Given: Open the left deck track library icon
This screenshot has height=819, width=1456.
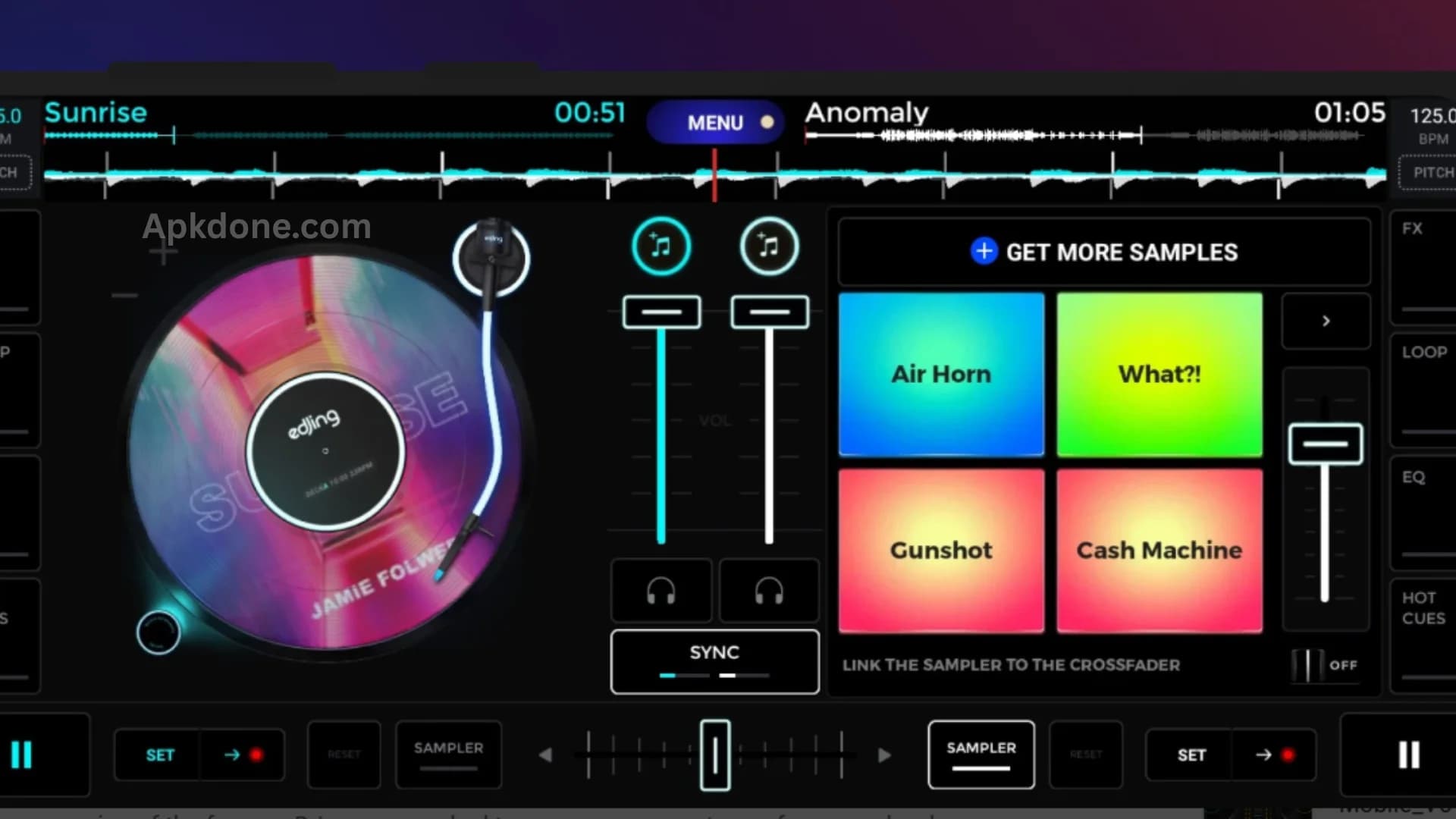Looking at the screenshot, I should (x=661, y=246).
